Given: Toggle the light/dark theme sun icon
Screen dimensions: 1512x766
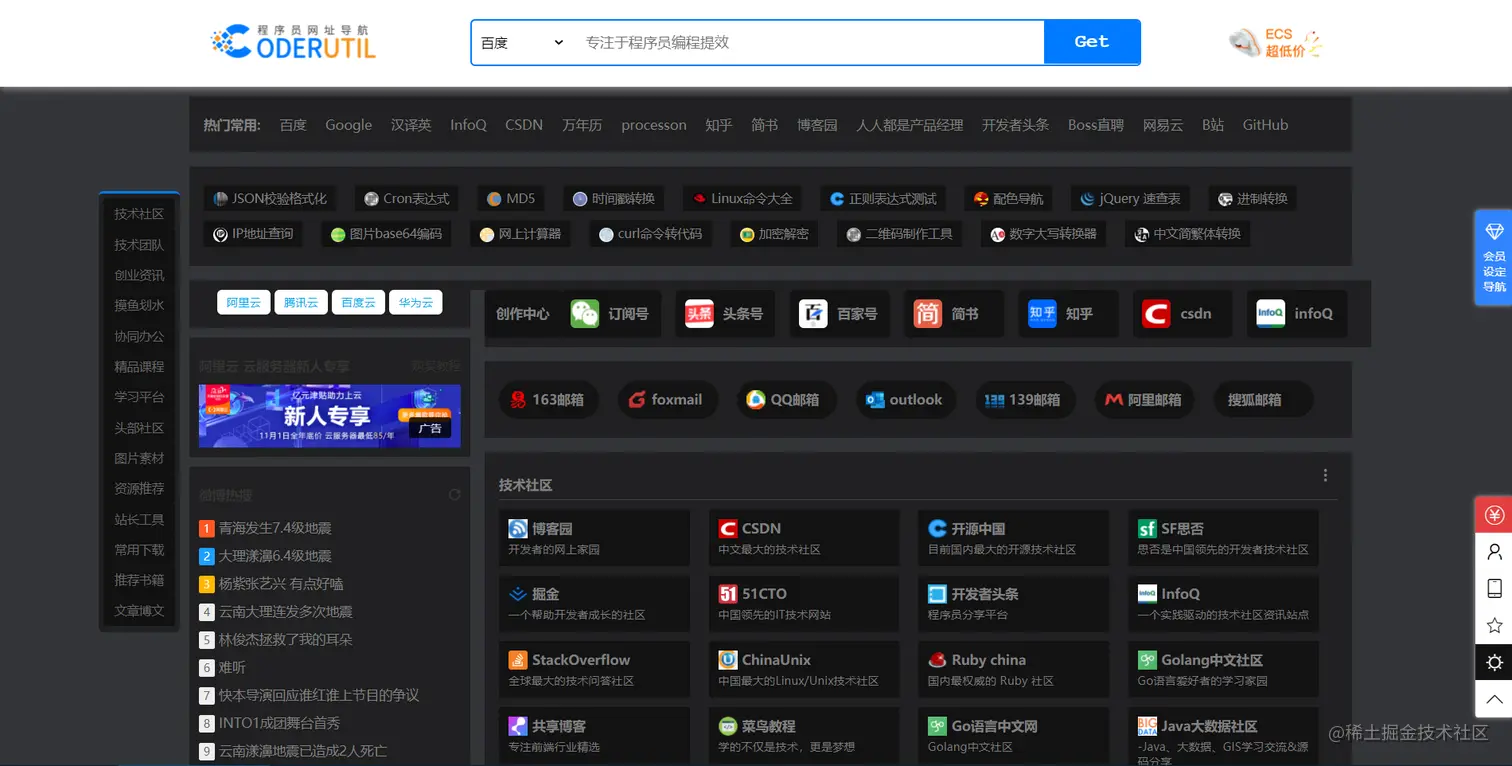Looking at the screenshot, I should [1494, 662].
